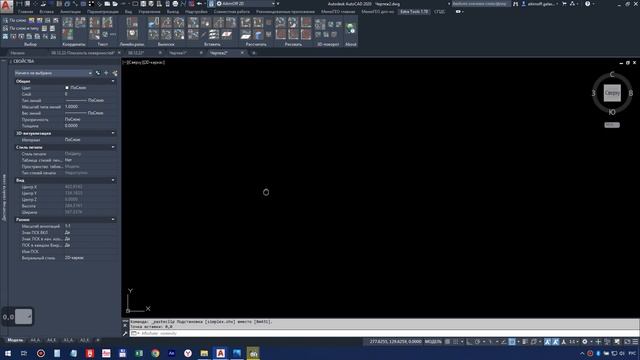The height and width of the screenshot is (360, 640).
Task: Open the МСК coordinate system dropdown below ViewCube
Action: [612, 125]
